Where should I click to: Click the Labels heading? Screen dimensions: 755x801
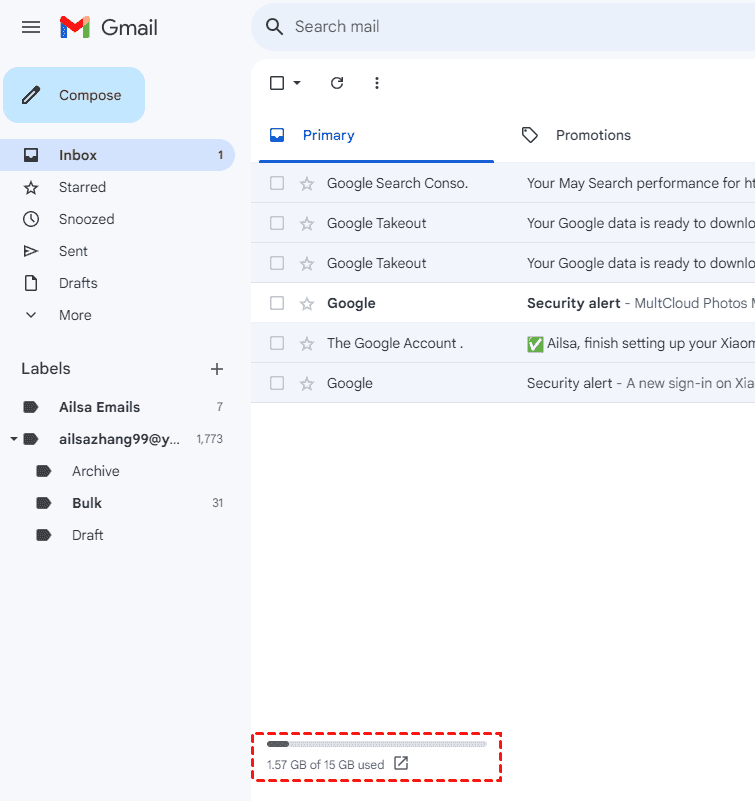coord(46,369)
